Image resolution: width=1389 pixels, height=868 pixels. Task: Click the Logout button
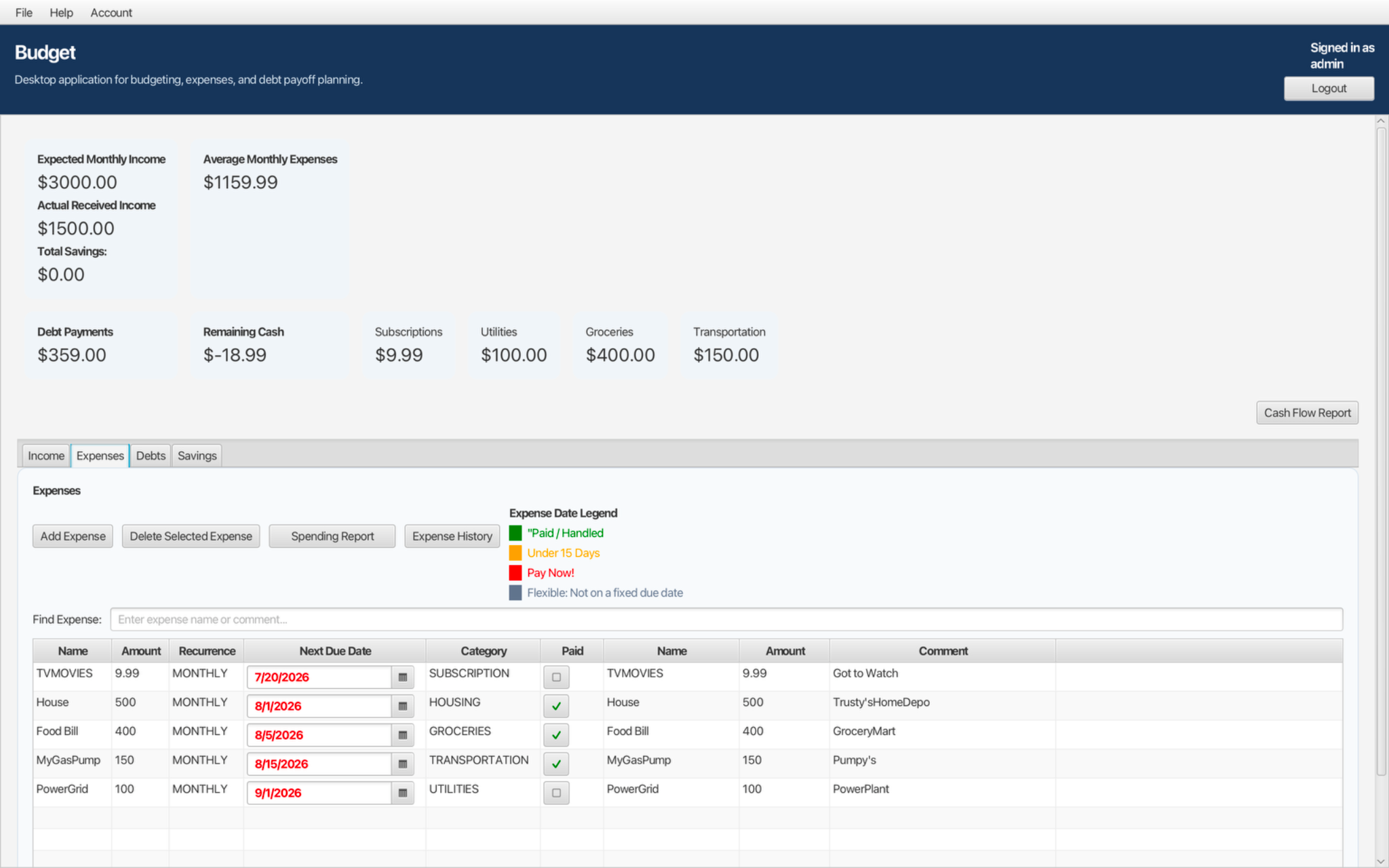(1329, 88)
